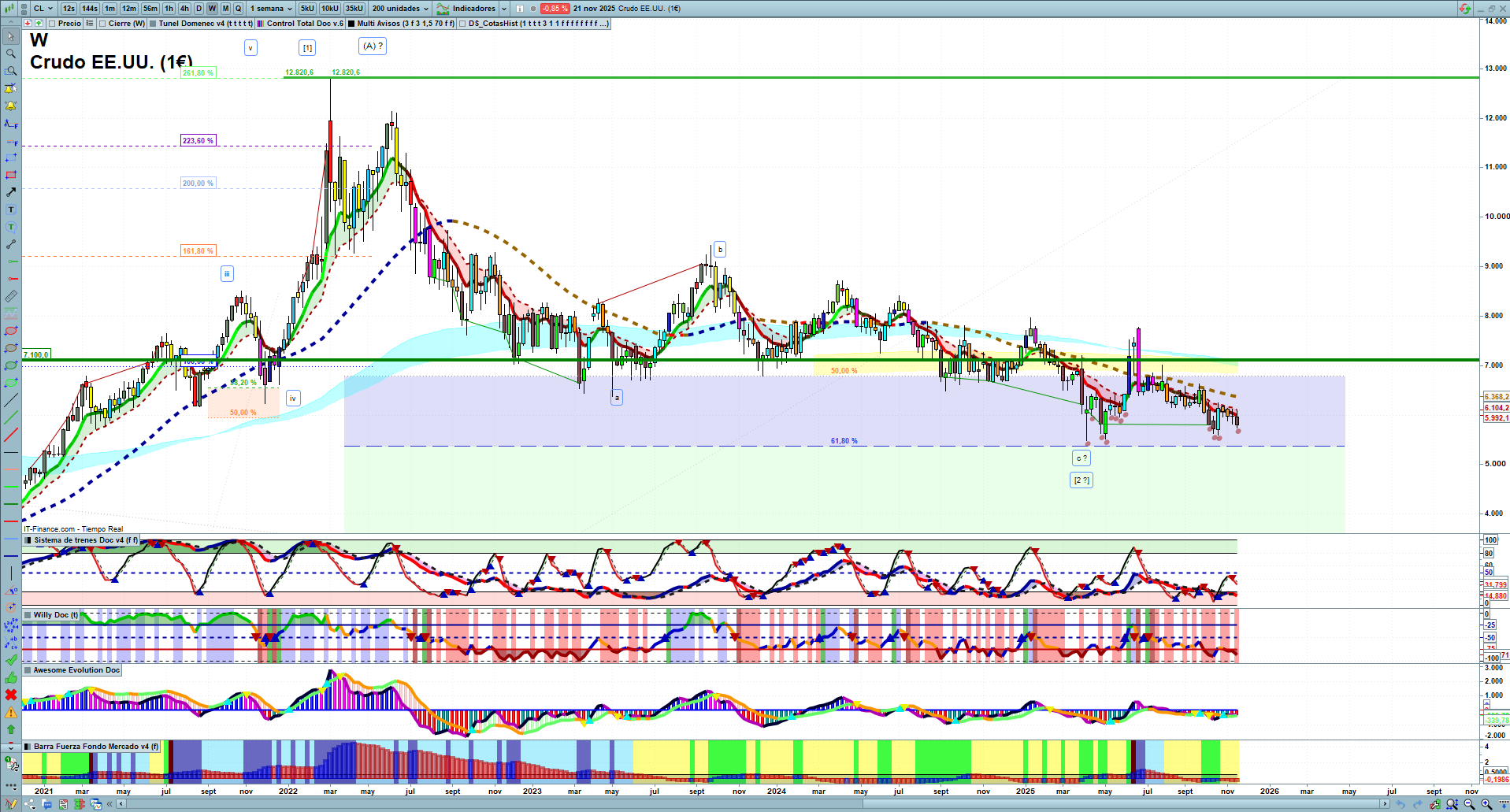Toggle the DS_CotasHist indicator checkbox
Screen dimensions: 1510x812
click(462, 24)
